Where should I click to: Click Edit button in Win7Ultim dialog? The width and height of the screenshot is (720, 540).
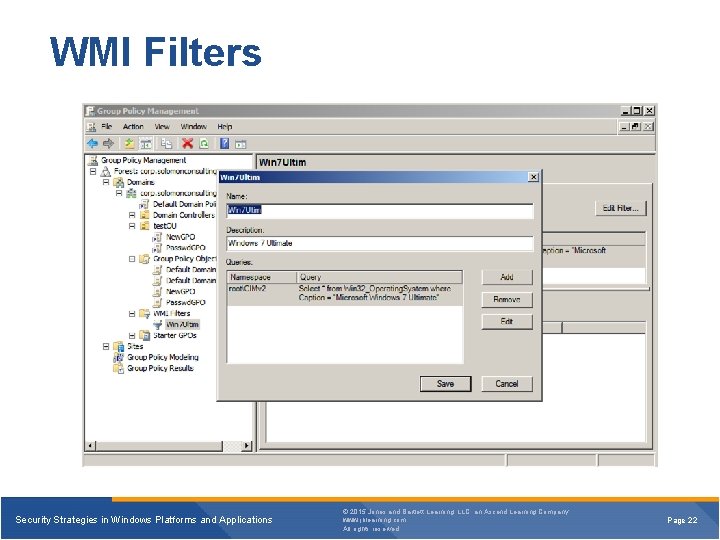(x=507, y=321)
